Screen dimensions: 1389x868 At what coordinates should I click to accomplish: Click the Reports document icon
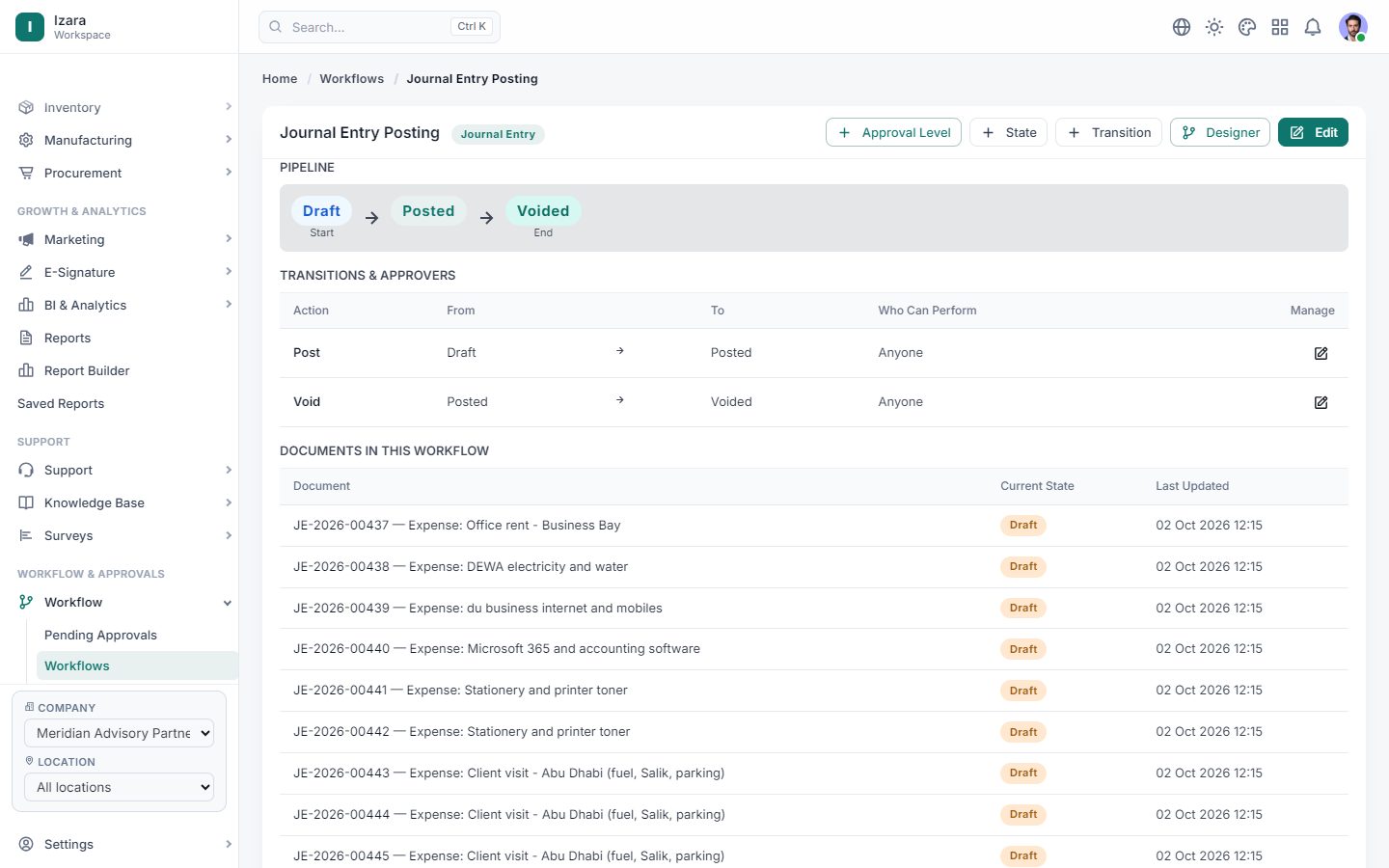point(26,338)
